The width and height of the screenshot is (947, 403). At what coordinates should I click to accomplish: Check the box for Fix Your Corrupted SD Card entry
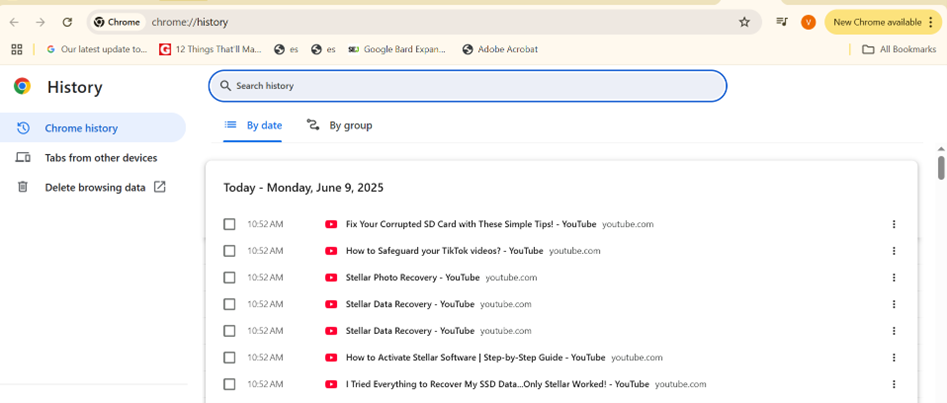(x=229, y=224)
